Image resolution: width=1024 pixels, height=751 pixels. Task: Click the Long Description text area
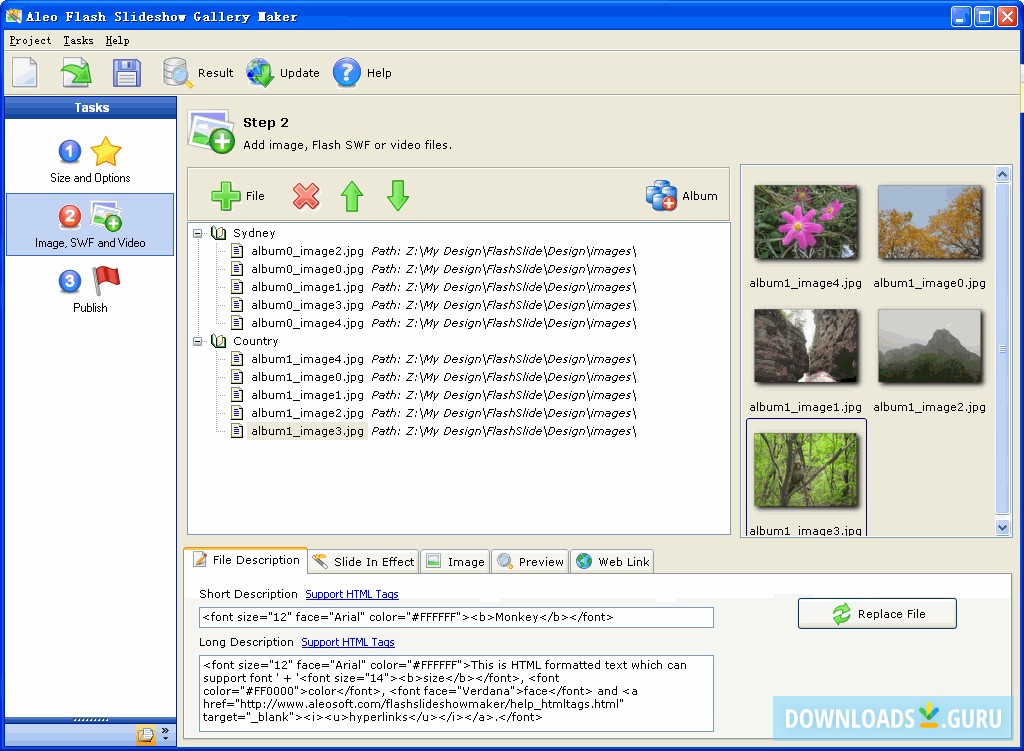click(x=456, y=693)
